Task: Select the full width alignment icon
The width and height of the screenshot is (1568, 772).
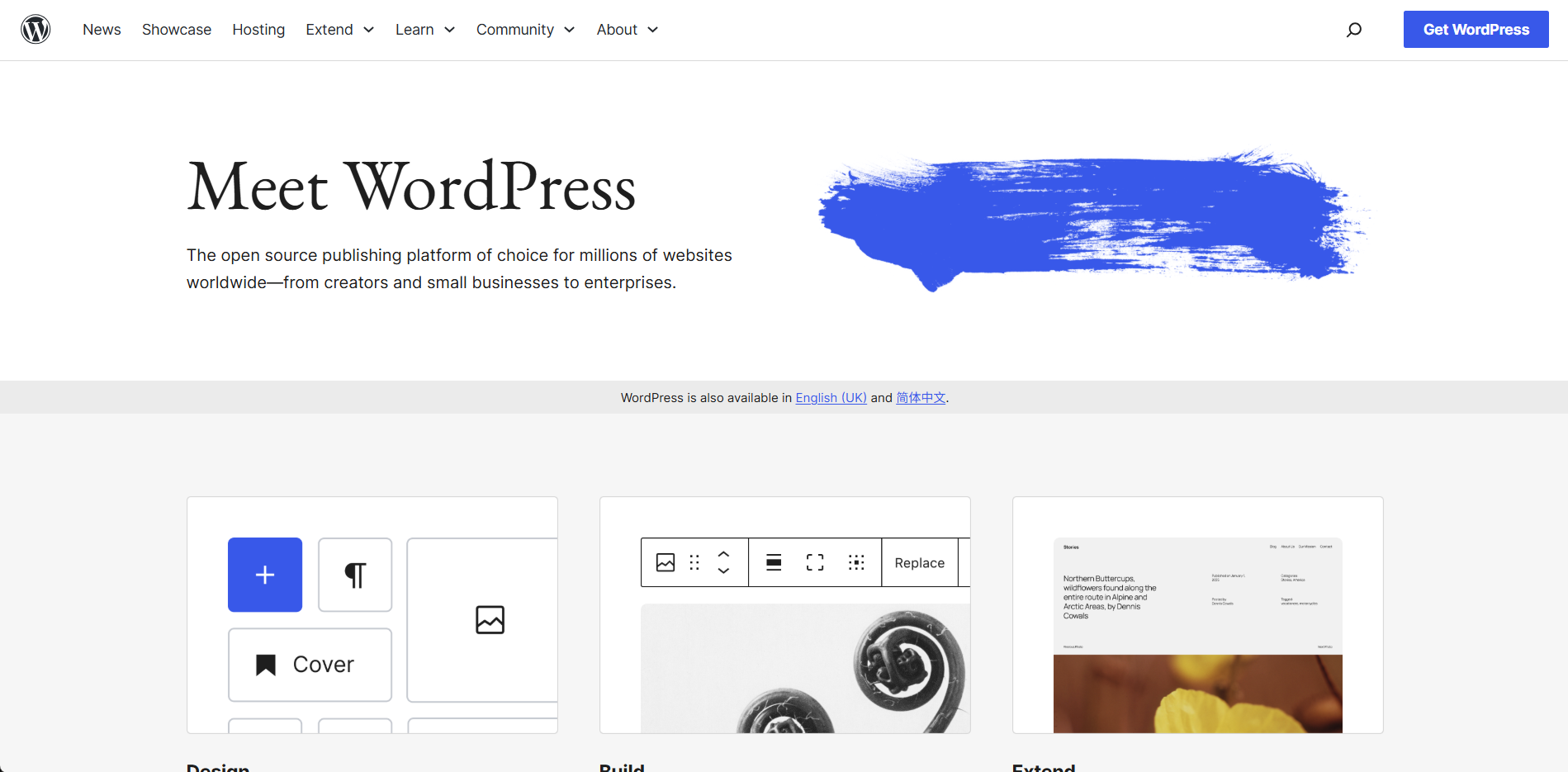Action: coord(815,562)
